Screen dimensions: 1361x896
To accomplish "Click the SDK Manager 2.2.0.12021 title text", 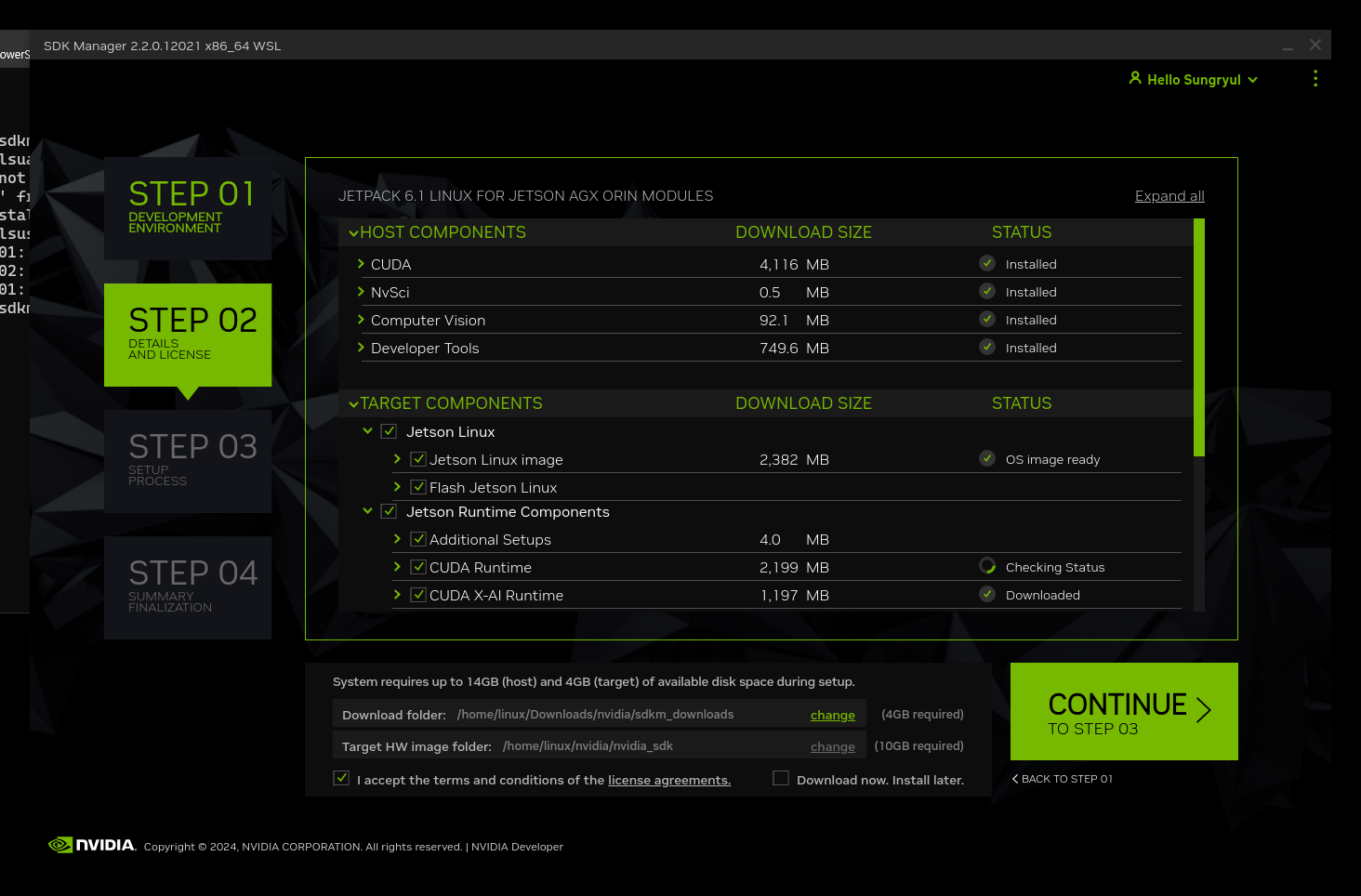I will click(163, 46).
